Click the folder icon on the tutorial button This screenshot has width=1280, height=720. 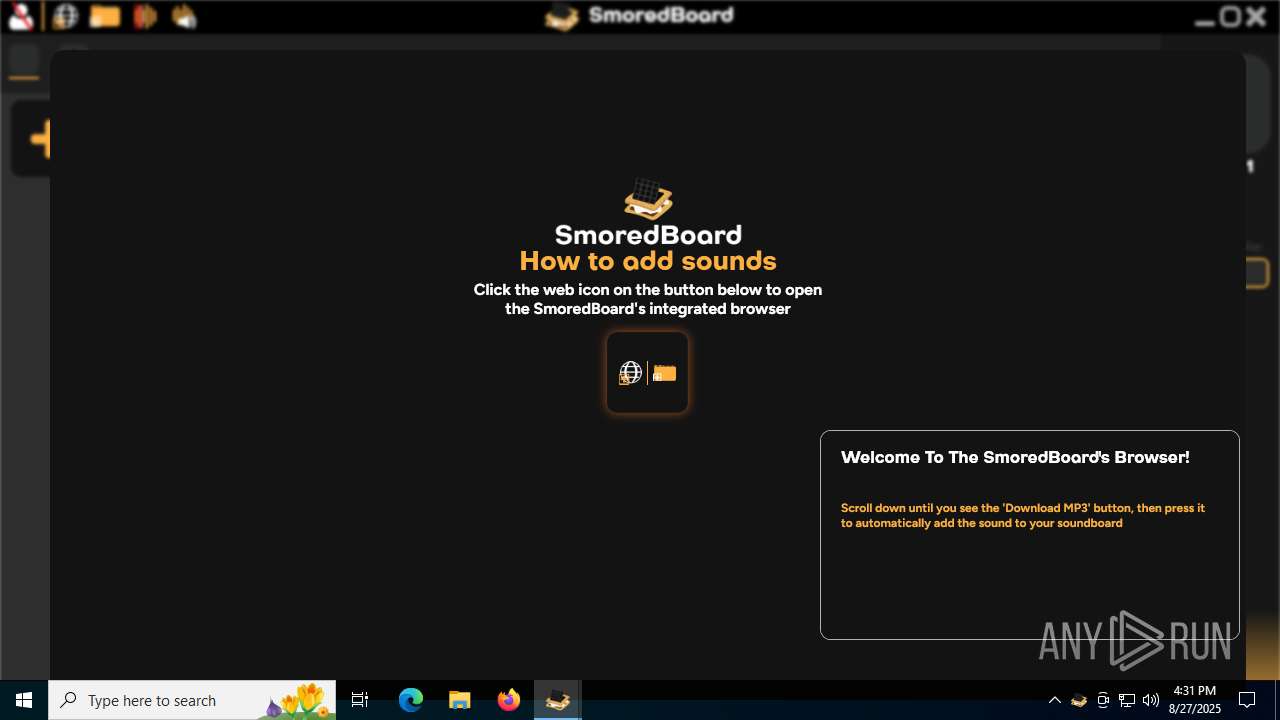[x=664, y=373]
